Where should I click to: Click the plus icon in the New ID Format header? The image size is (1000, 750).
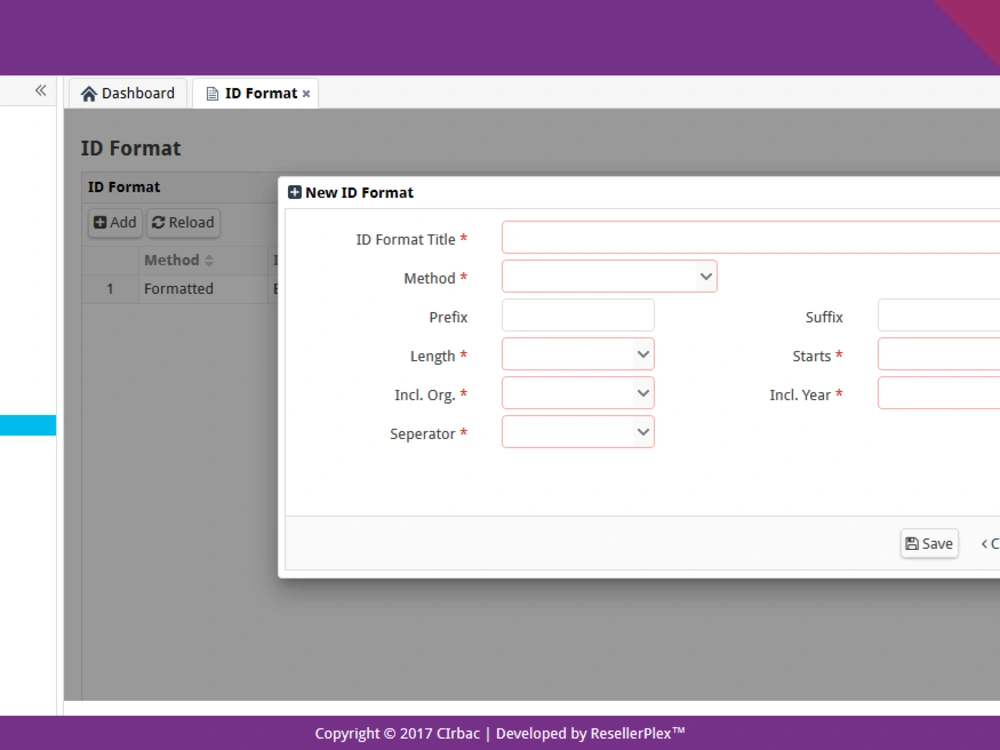tap(294, 191)
